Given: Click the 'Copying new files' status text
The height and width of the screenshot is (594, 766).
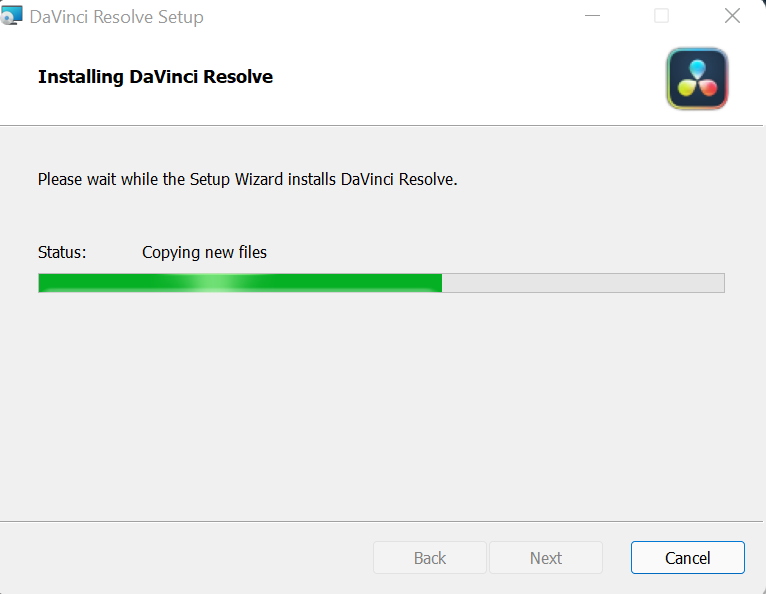Looking at the screenshot, I should point(204,253).
